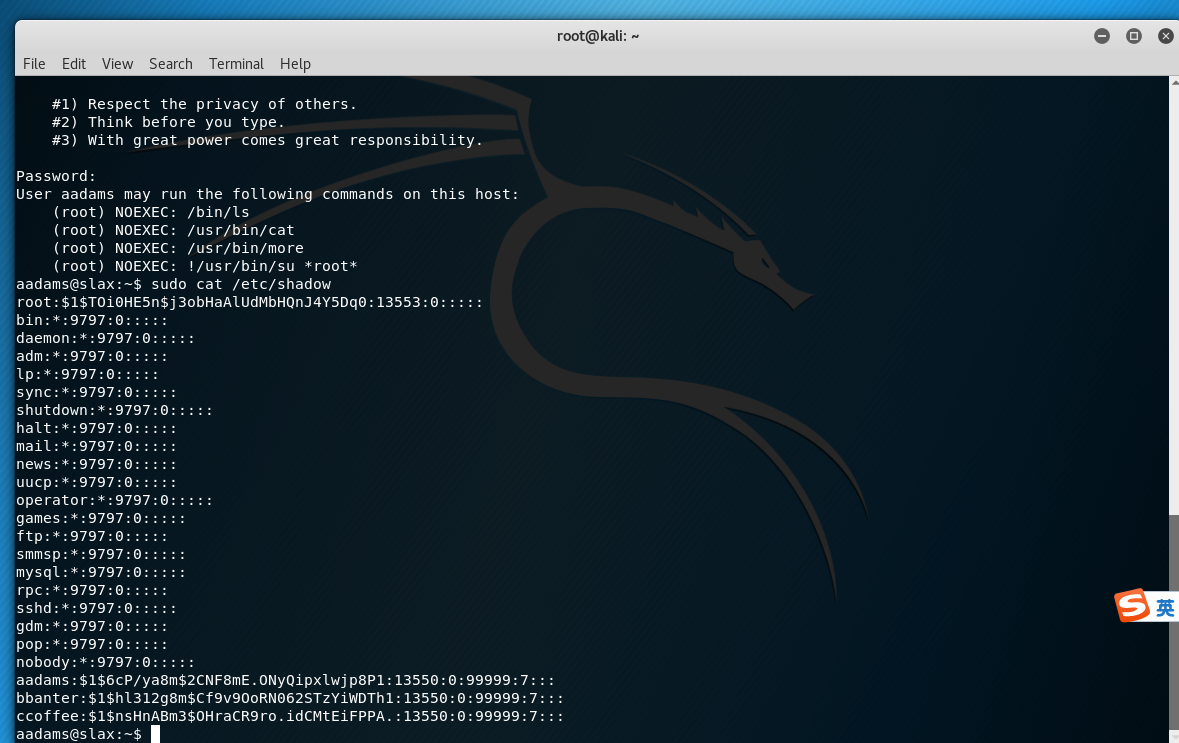This screenshot has width=1179, height=743.
Task: Click the '(root) NOEXEC: /bin/ls' line
Action: [x=150, y=212]
